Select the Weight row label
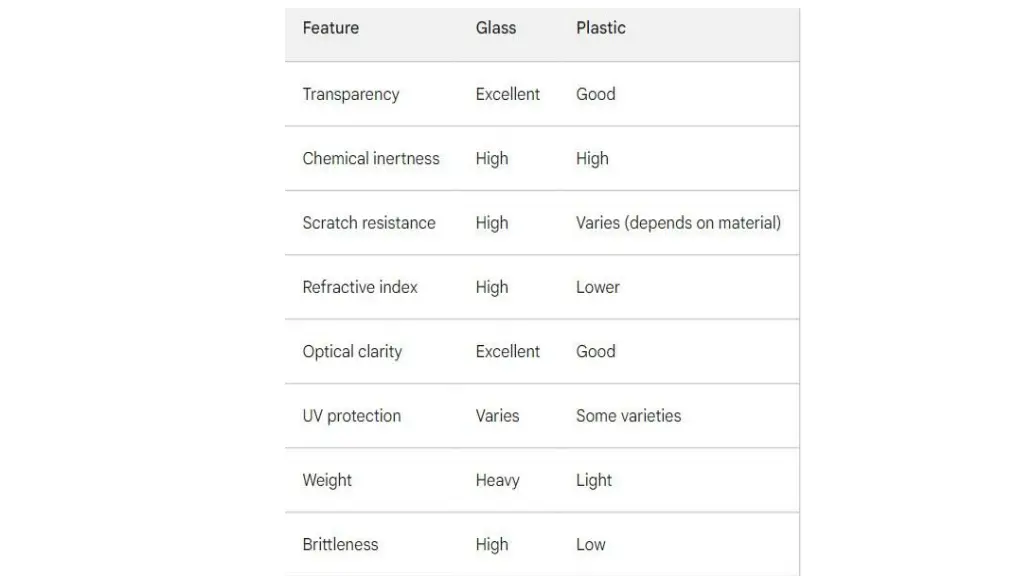Image resolution: width=1024 pixels, height=576 pixels. 327,481
